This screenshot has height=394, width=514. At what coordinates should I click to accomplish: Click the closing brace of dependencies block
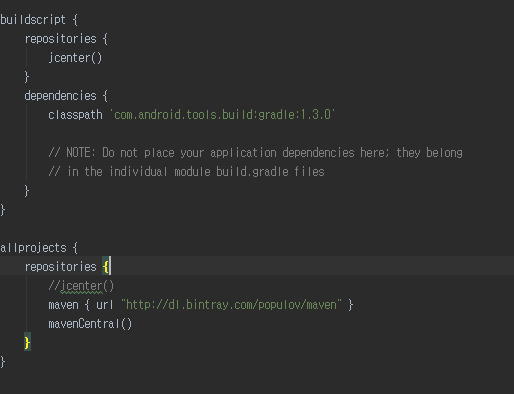click(27, 191)
